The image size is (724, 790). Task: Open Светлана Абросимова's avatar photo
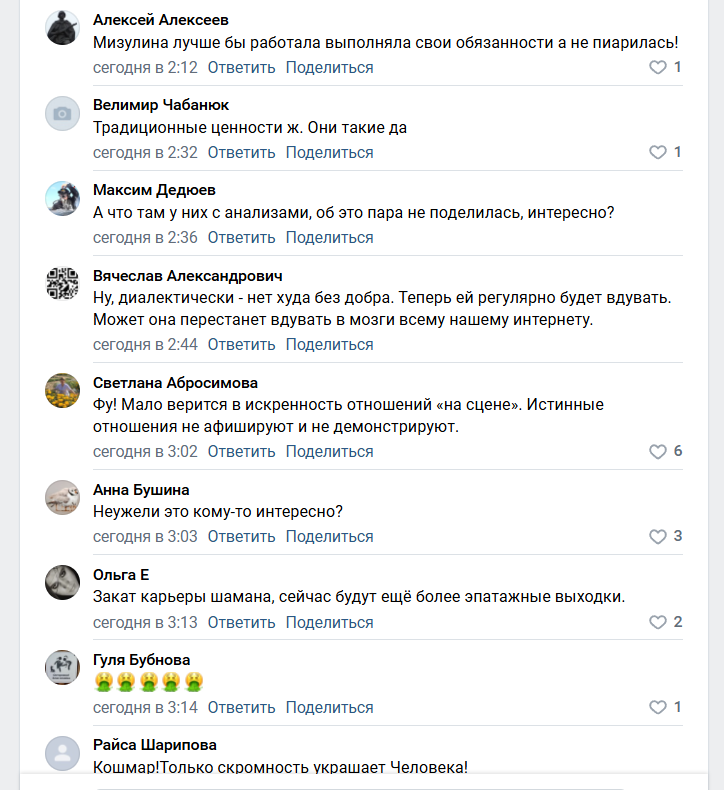pyautogui.click(x=62, y=391)
